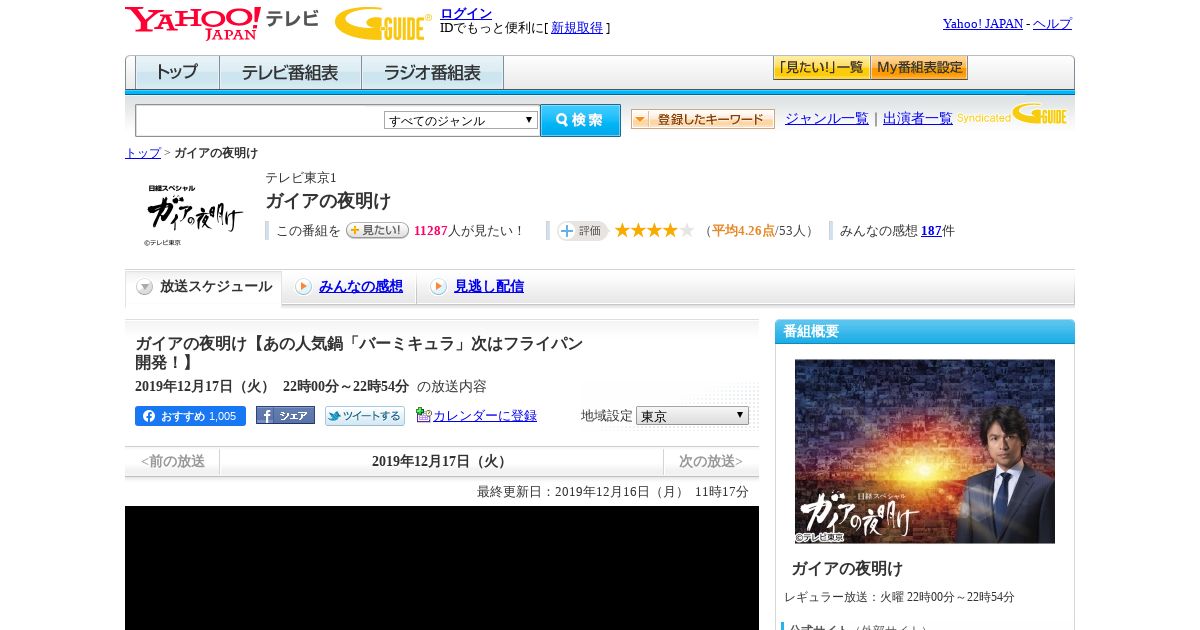1200x630 pixels.
Task: Focus the program search text field
Action: (x=259, y=120)
